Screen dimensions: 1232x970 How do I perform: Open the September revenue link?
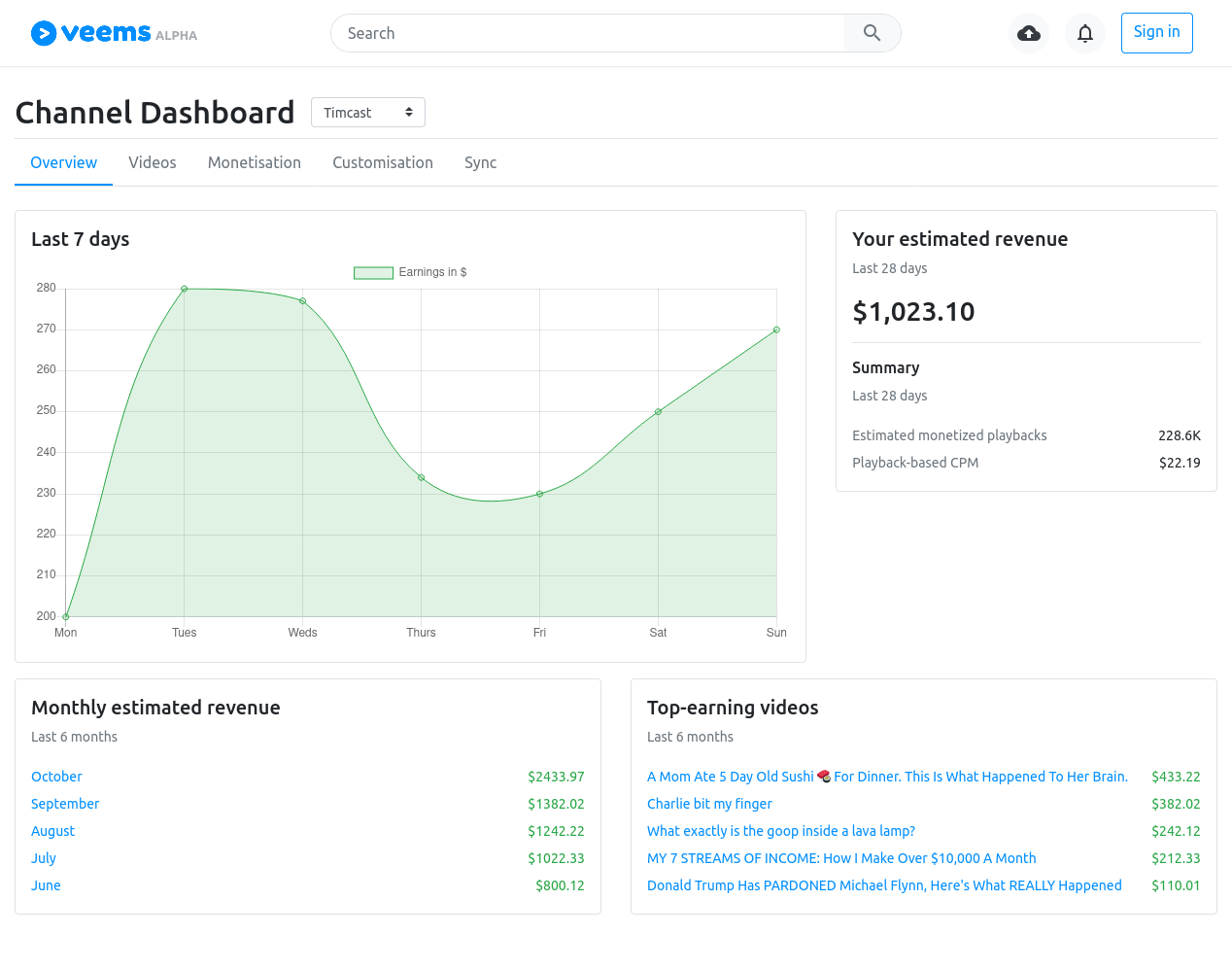tap(65, 804)
